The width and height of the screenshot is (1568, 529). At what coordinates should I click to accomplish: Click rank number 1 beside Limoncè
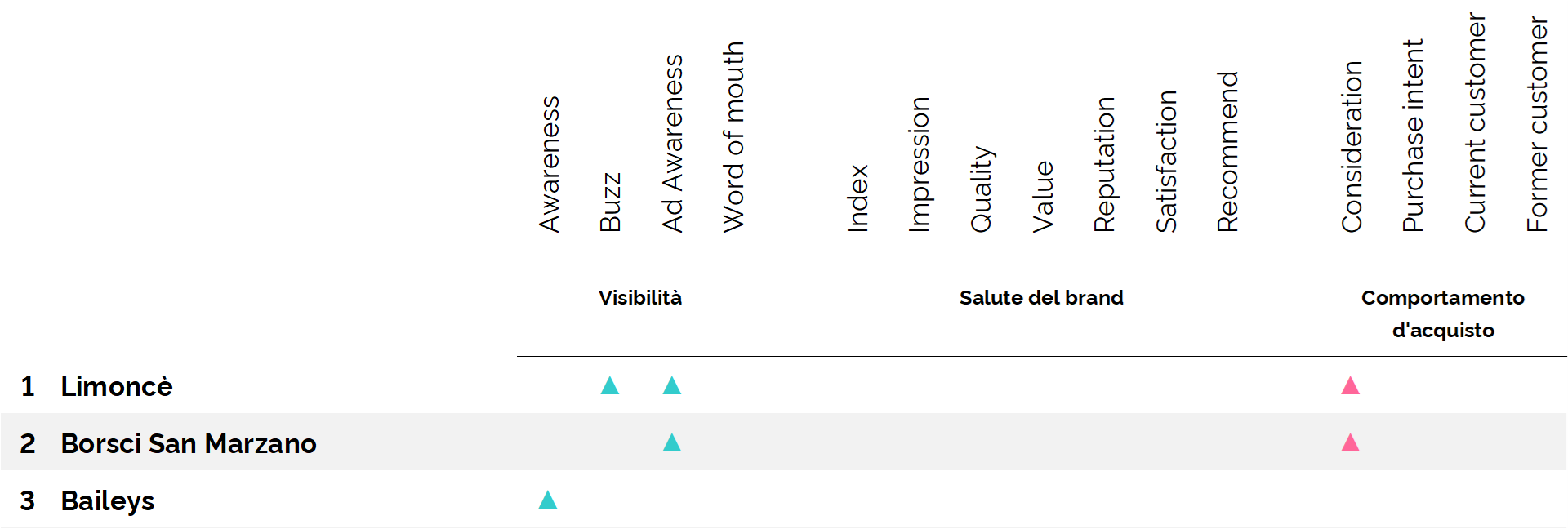(x=28, y=386)
